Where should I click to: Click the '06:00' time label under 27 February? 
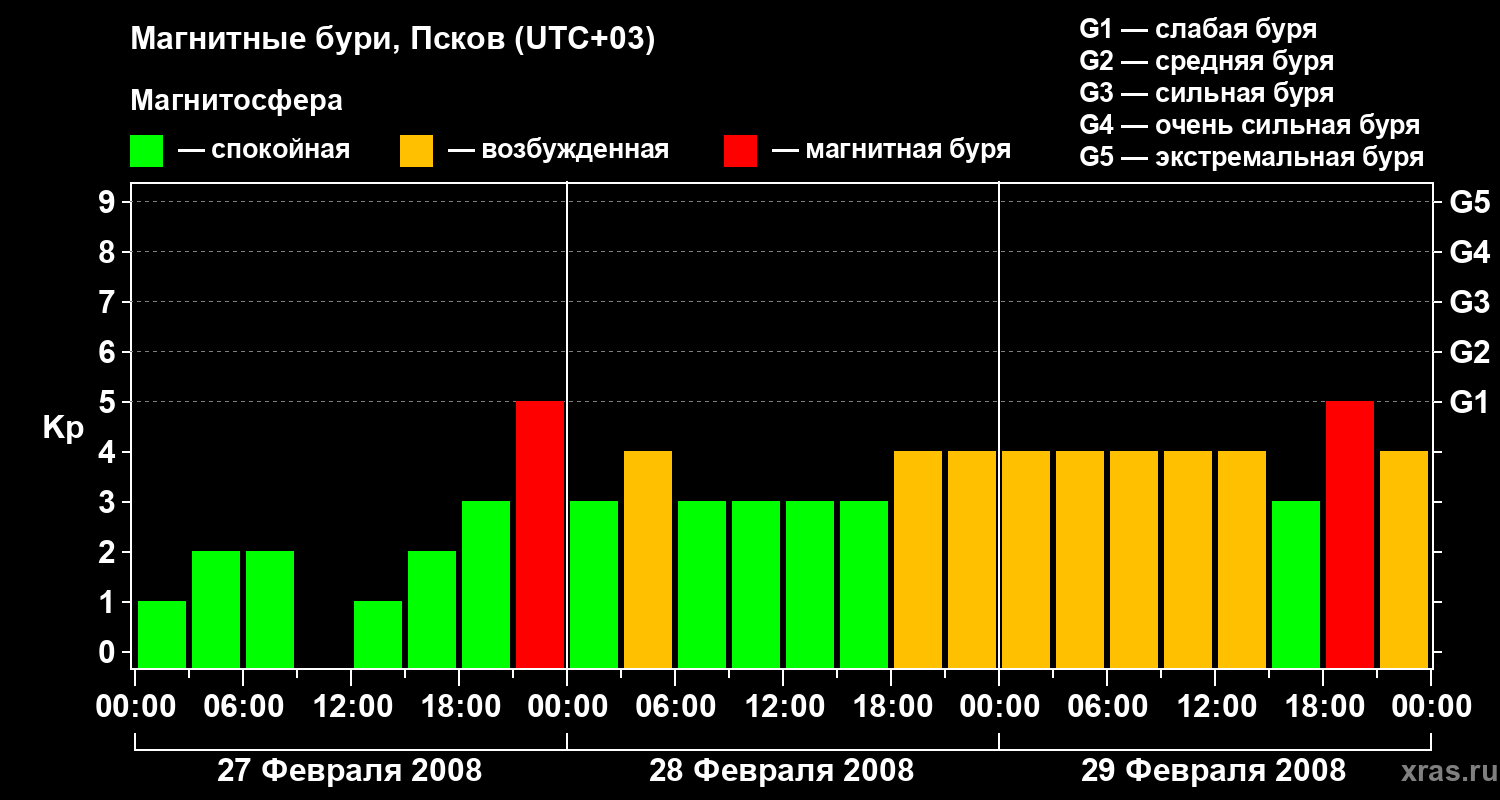coord(242,707)
